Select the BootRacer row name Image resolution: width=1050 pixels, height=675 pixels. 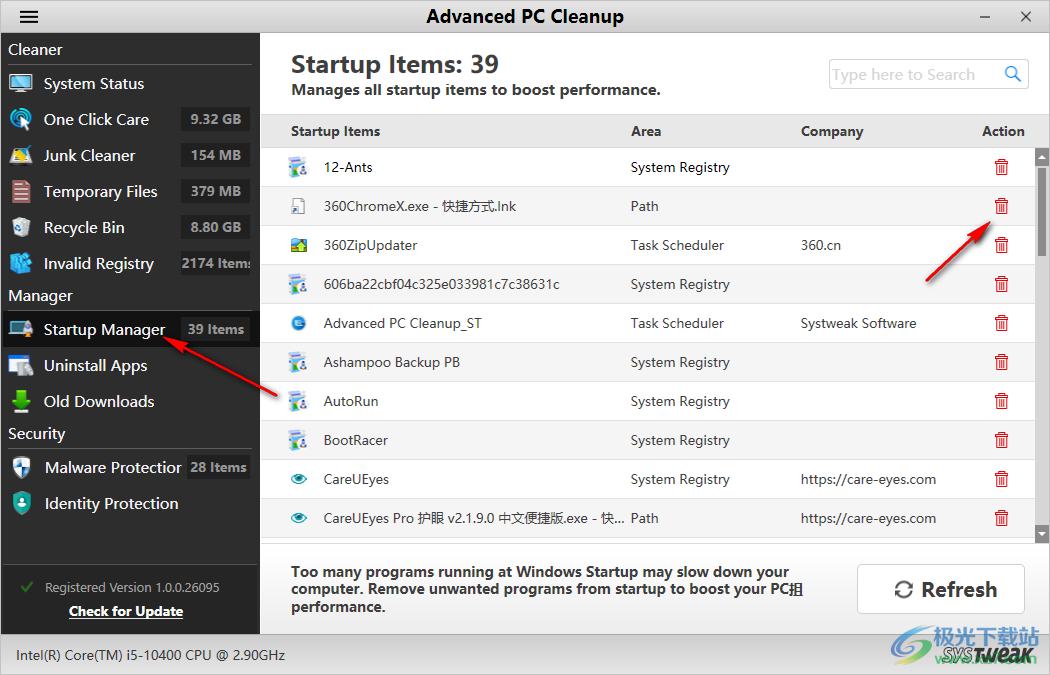tap(356, 440)
